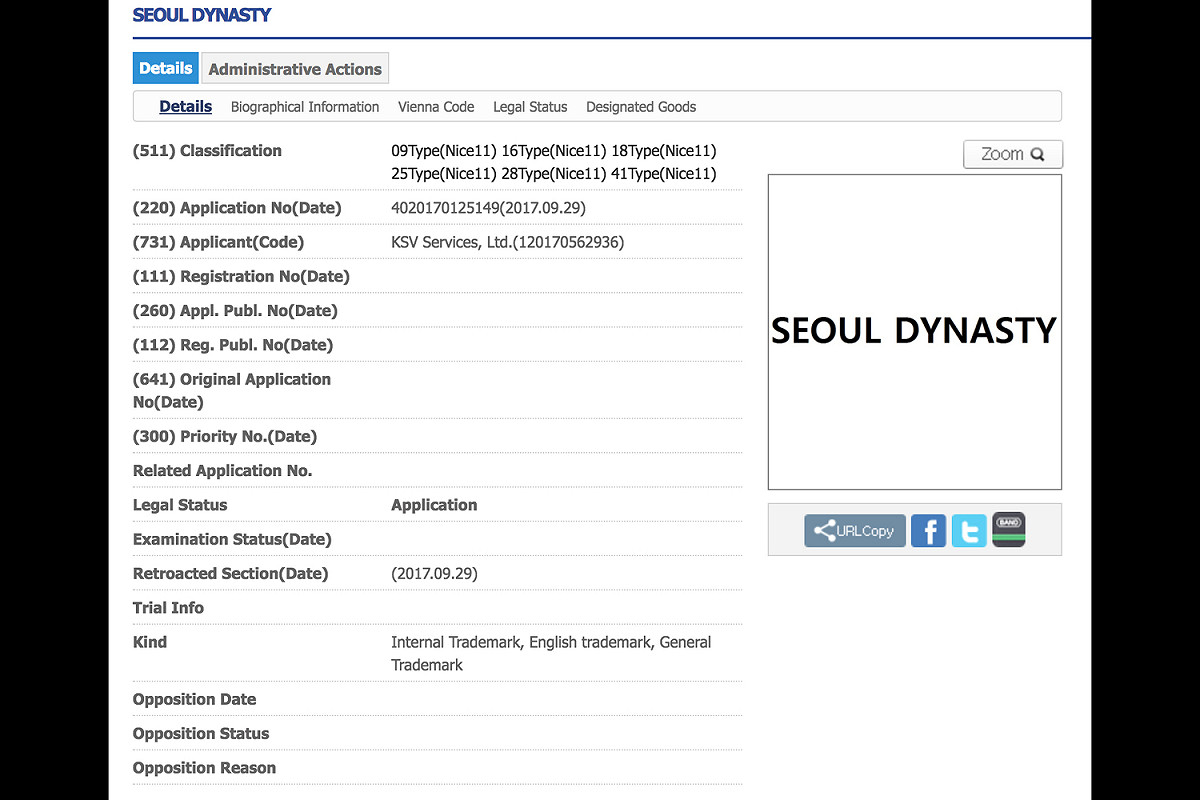Select the blue Details main tab
Screen dimensions: 1200x800
click(166, 68)
